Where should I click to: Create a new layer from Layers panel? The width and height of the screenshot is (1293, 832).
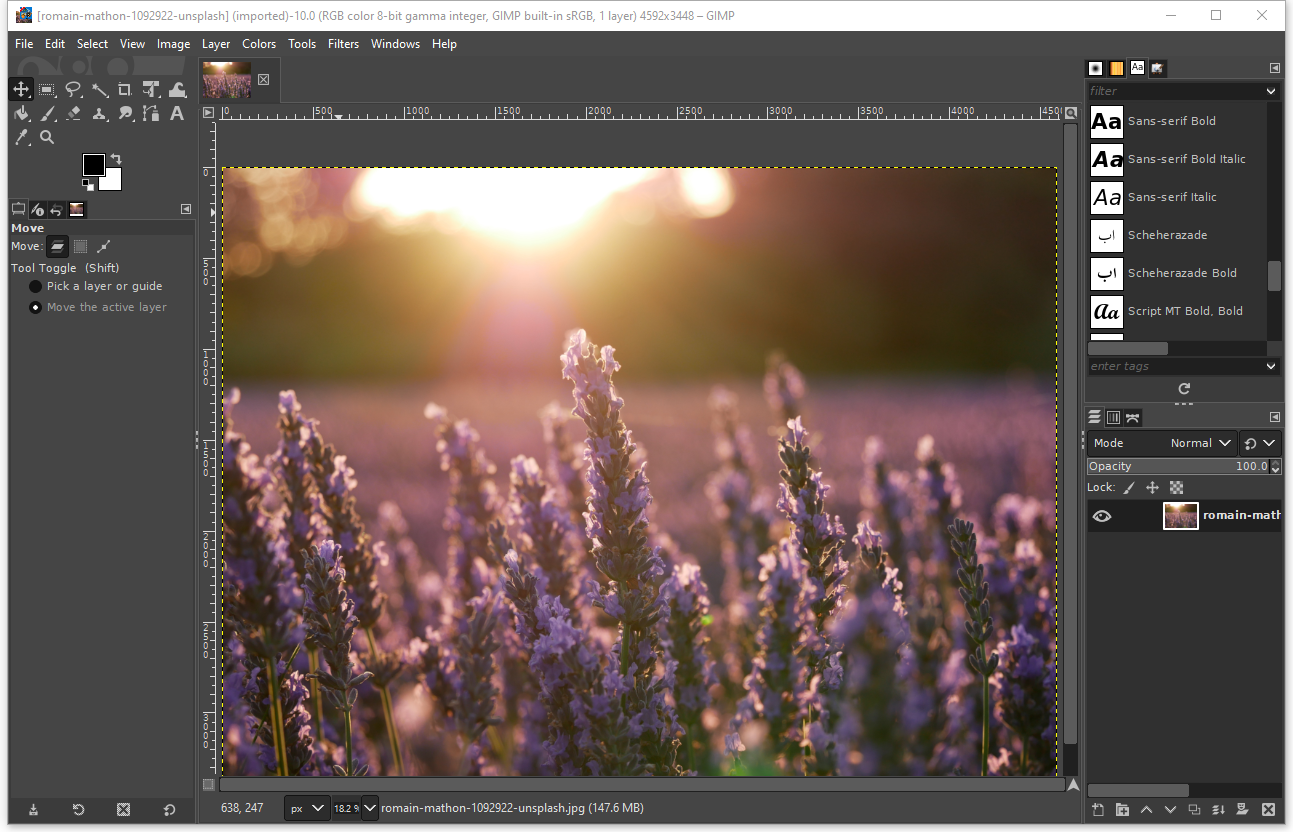click(1097, 809)
